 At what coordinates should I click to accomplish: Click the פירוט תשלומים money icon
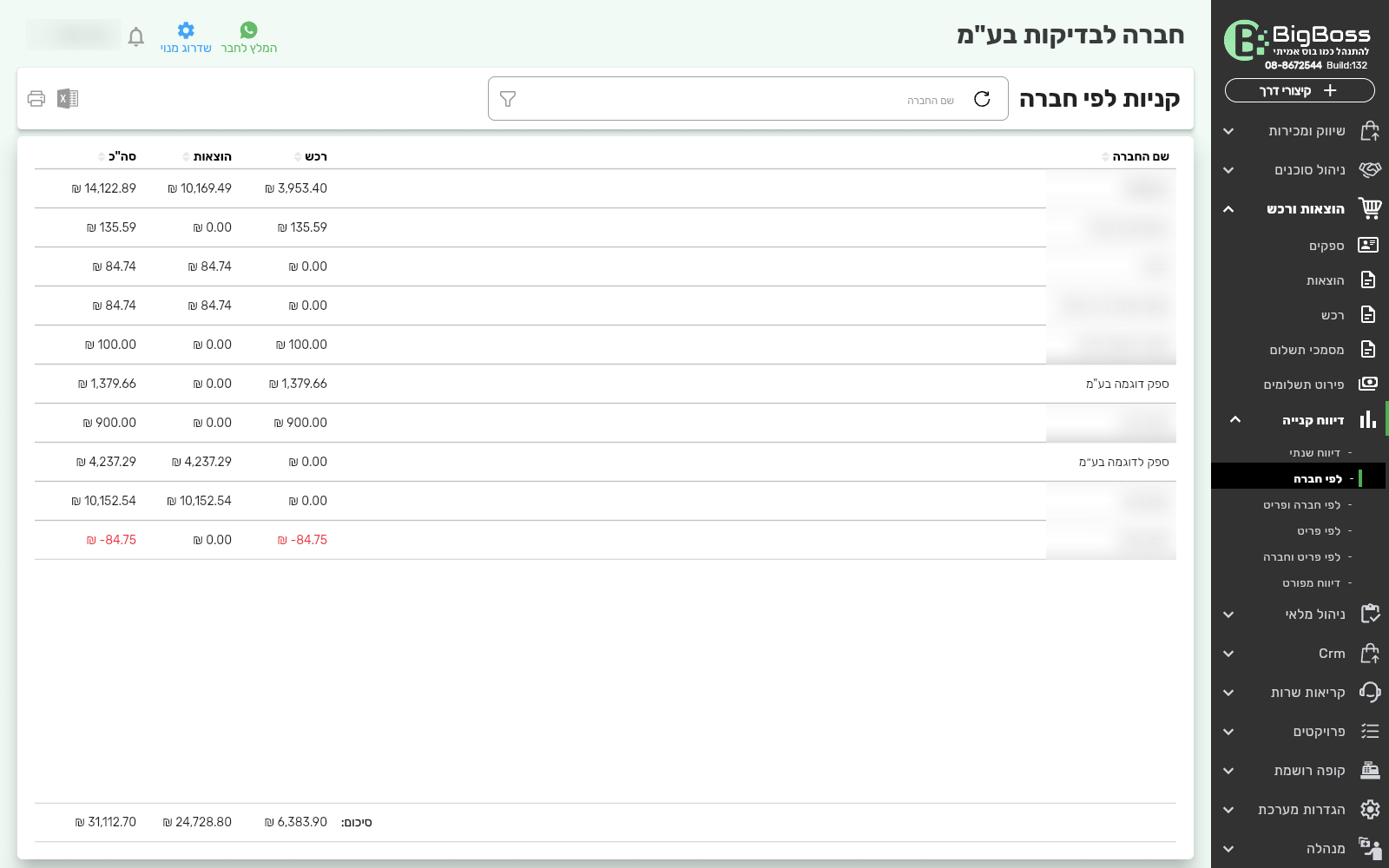[1368, 384]
